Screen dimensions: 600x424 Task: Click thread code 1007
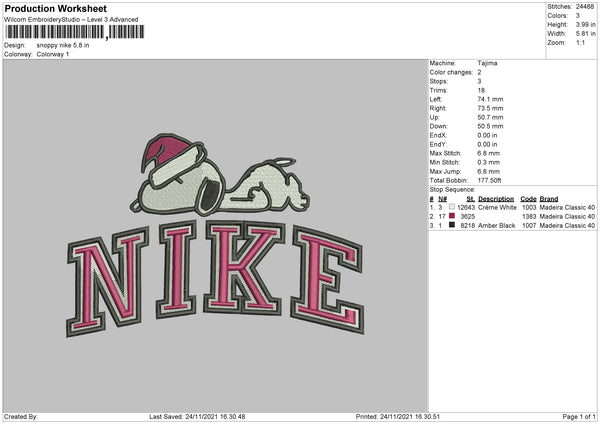point(529,226)
